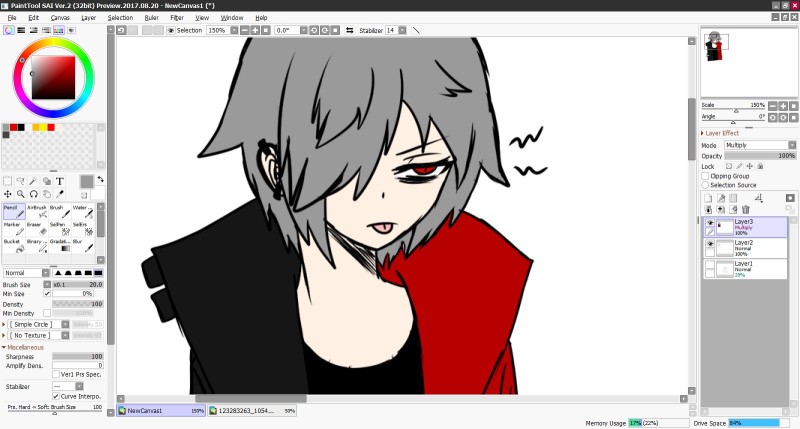Screen dimensions: 800x429
Task: Swap foreground and background colors
Action: 101,179
